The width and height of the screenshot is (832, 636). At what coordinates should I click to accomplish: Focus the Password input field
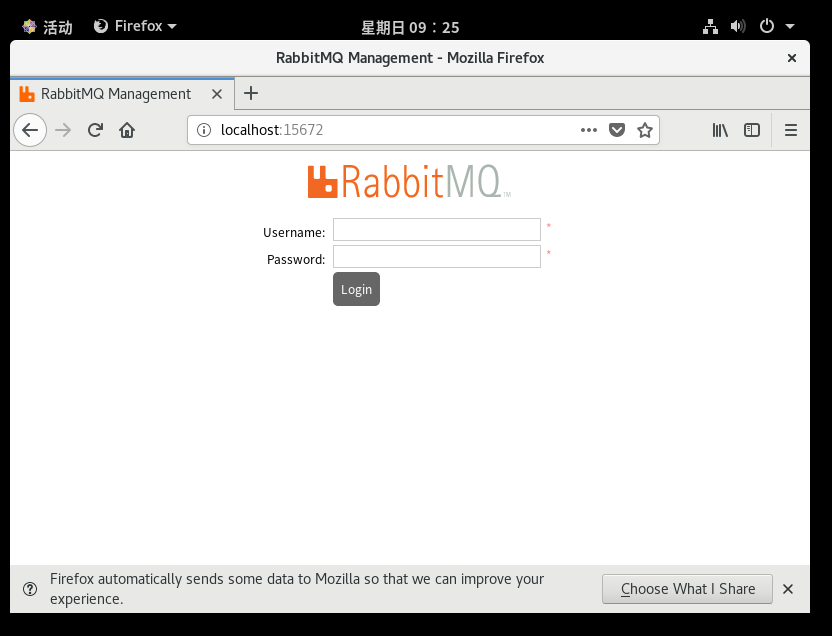click(437, 257)
